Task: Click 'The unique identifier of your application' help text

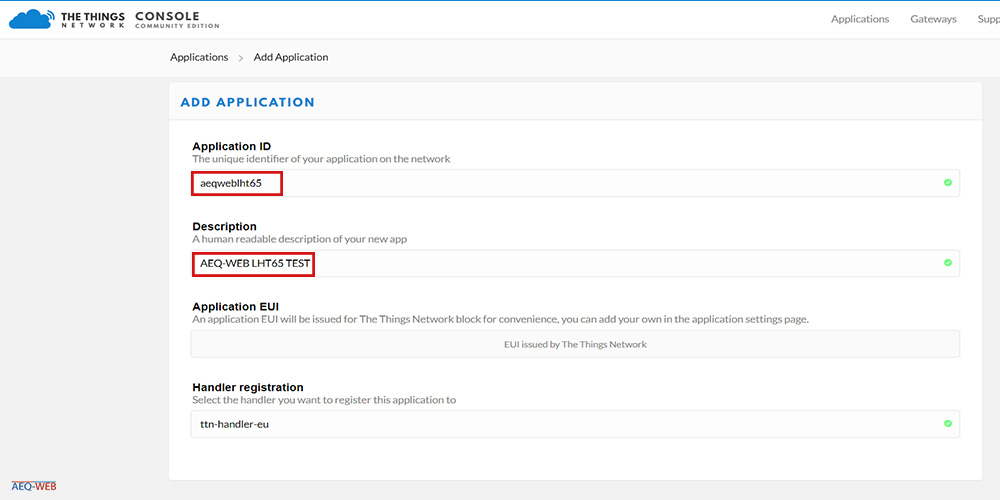Action: [321, 159]
